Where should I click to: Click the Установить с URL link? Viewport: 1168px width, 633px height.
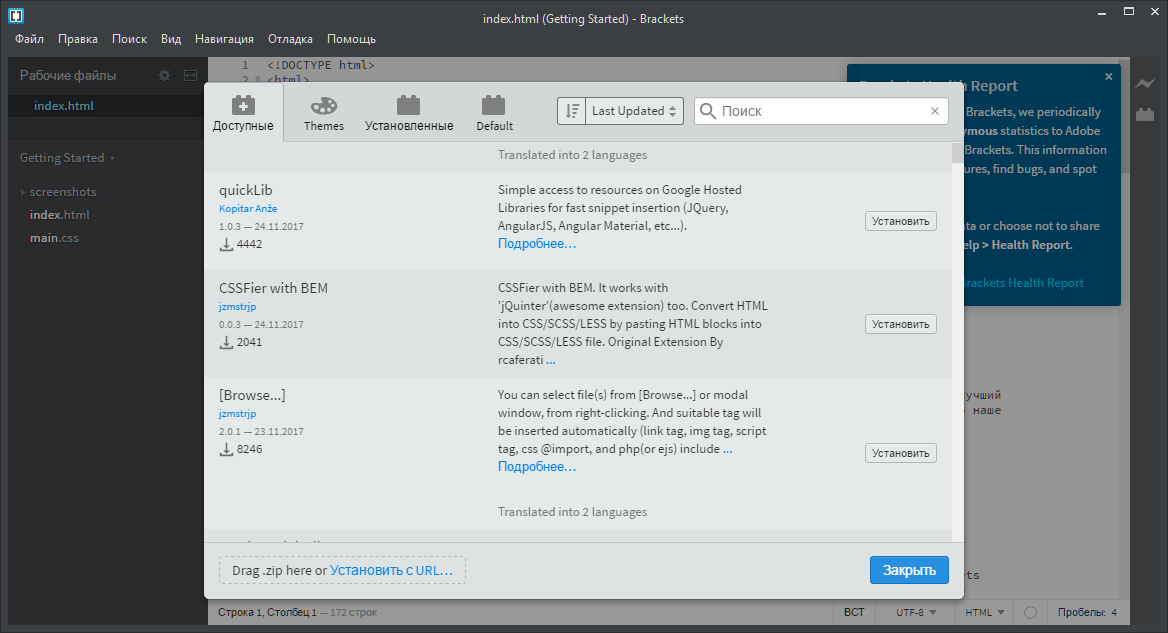[x=391, y=570]
